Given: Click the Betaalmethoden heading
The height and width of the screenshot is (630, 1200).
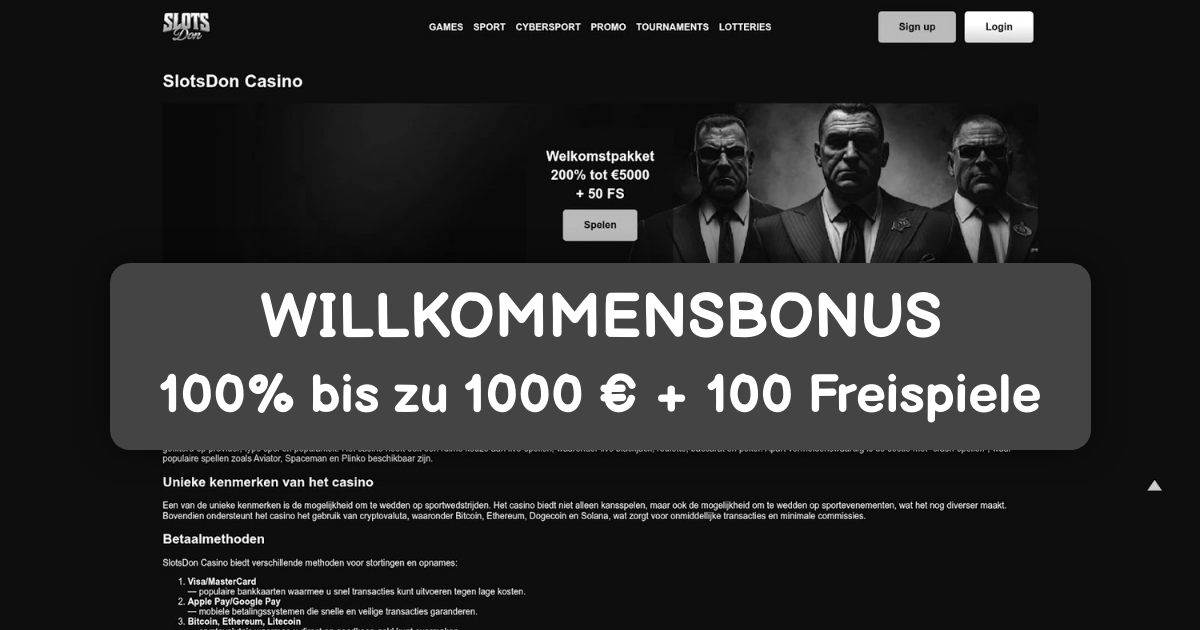Looking at the screenshot, I should click(213, 539).
